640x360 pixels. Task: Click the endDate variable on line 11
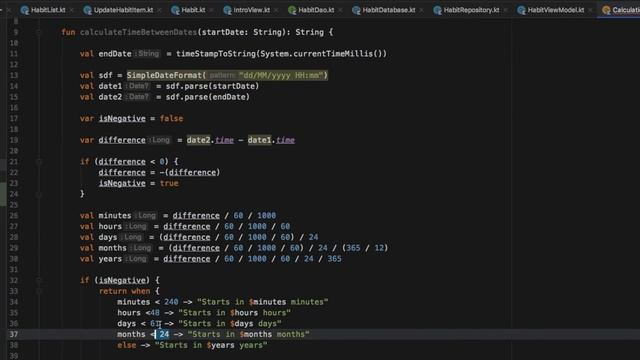point(115,54)
